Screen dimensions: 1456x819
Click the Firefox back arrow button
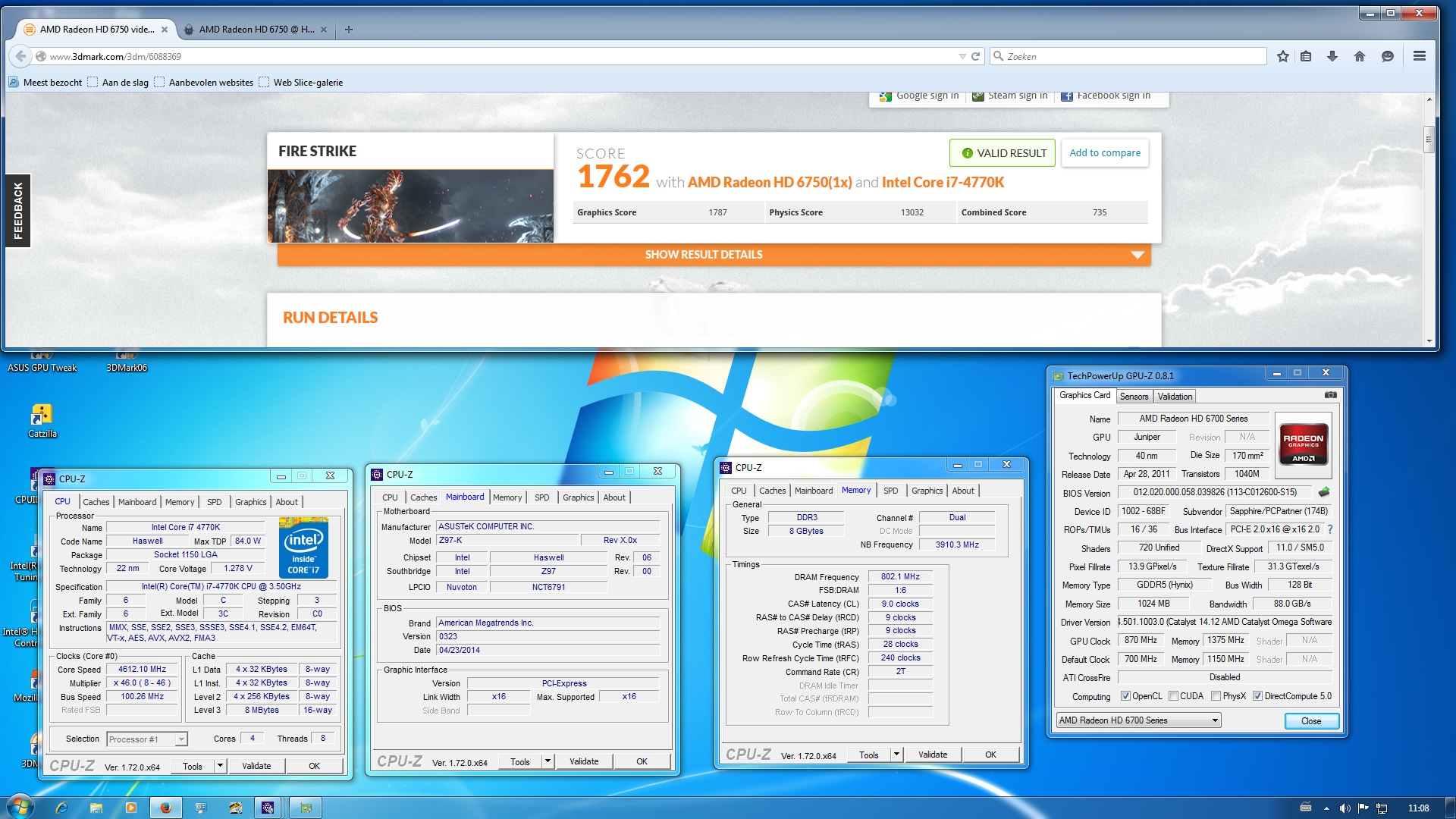(x=20, y=56)
